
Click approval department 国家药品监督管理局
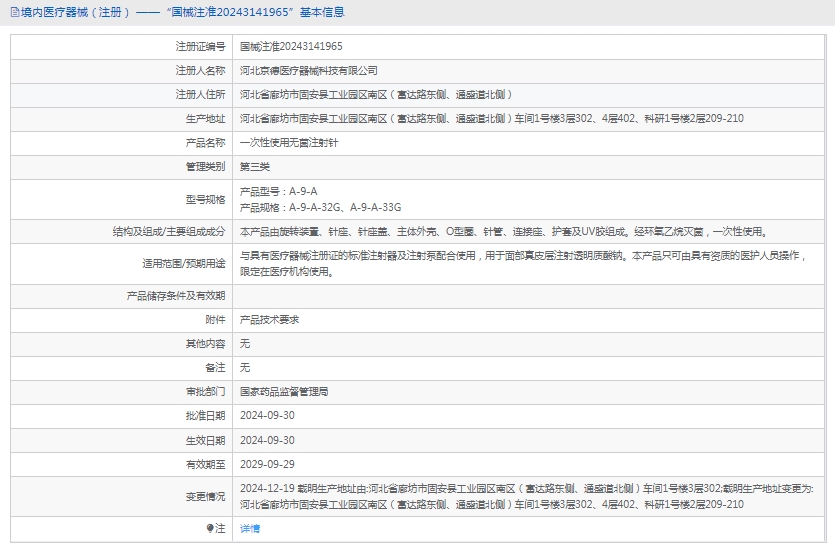[x=284, y=392]
